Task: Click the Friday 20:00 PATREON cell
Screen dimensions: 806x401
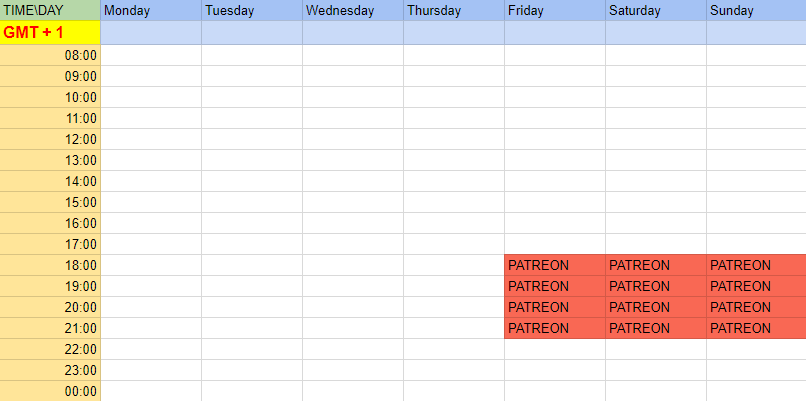Action: [555, 307]
